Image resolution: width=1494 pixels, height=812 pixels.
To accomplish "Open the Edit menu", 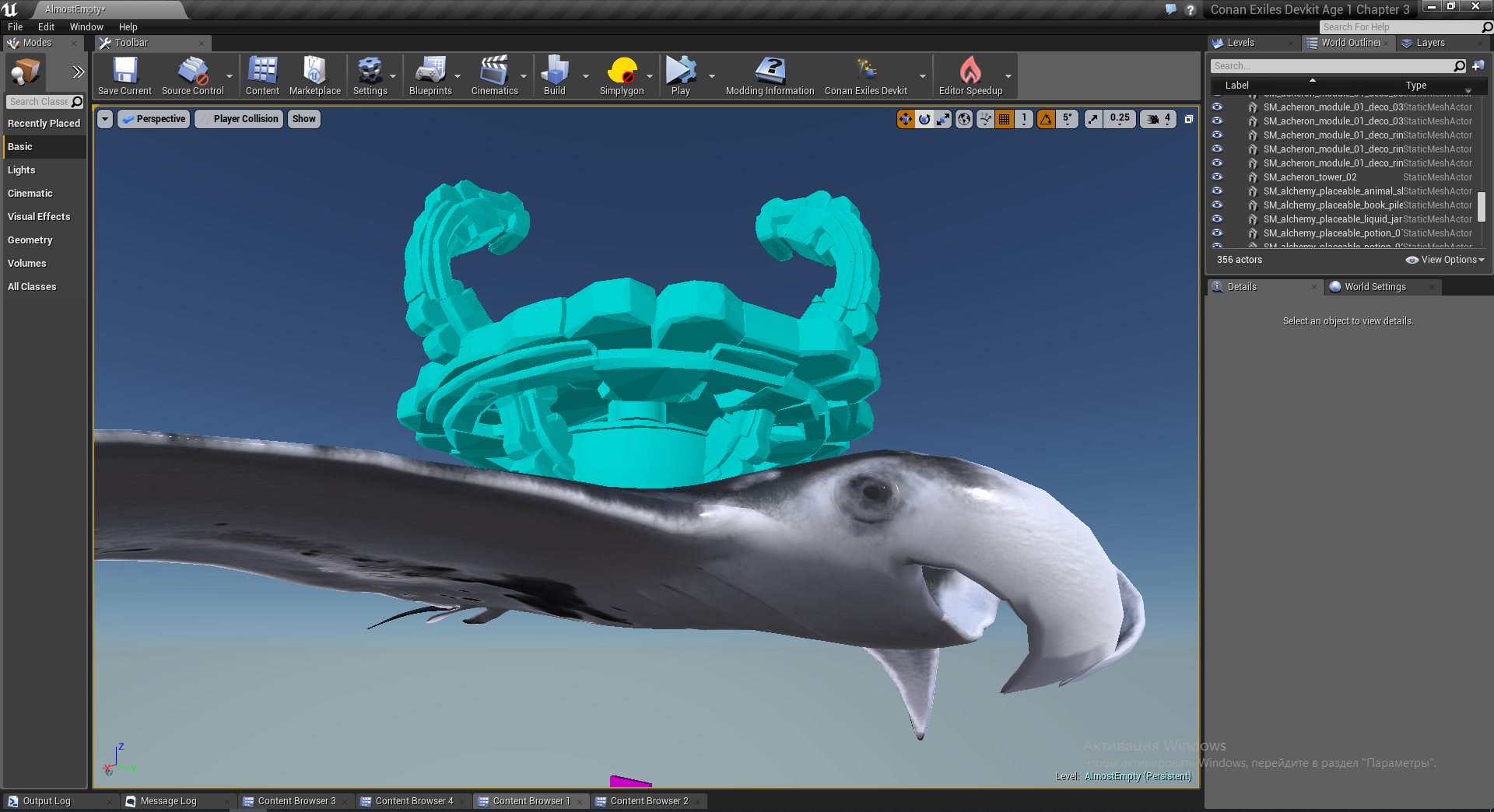I will point(47,26).
